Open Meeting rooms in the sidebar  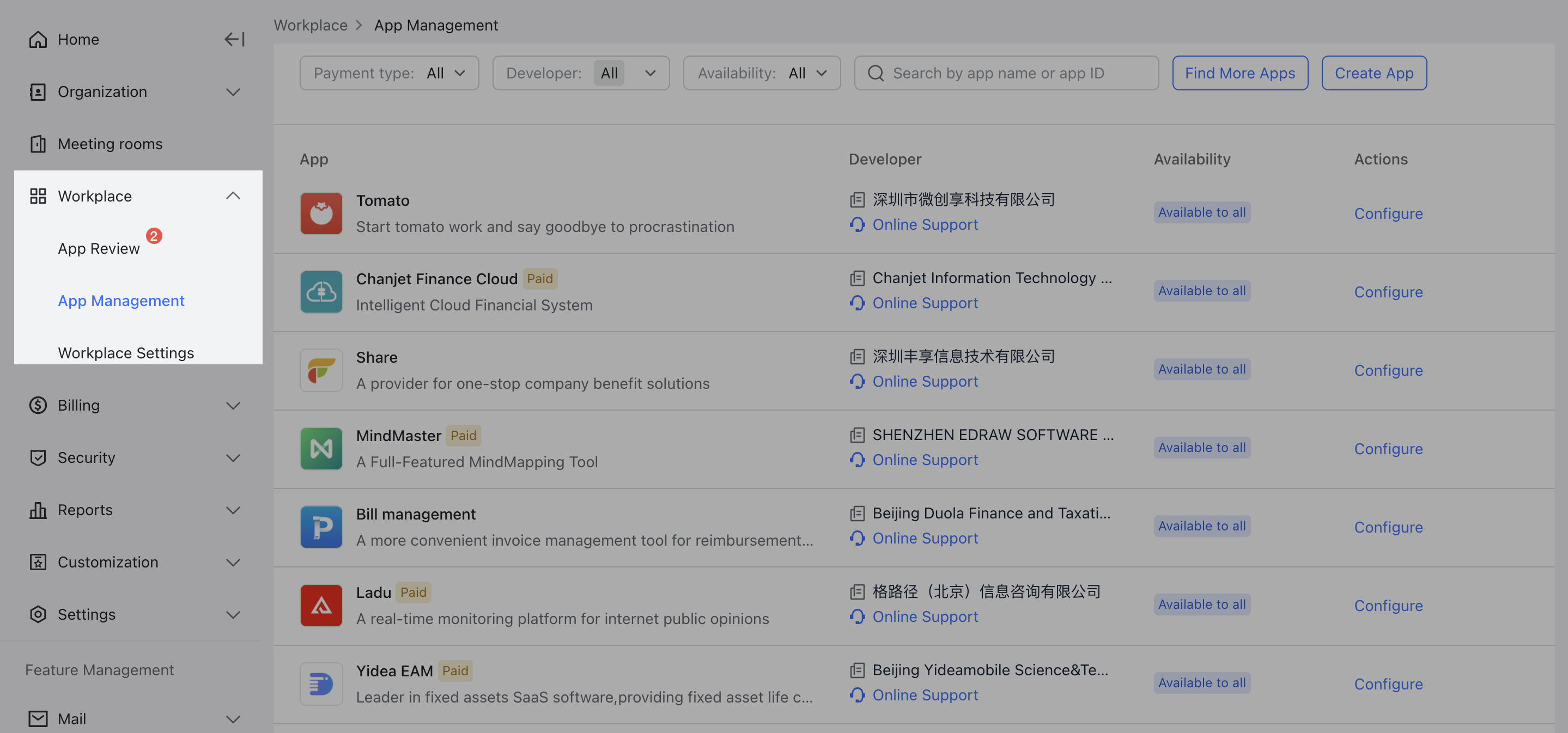[x=110, y=144]
